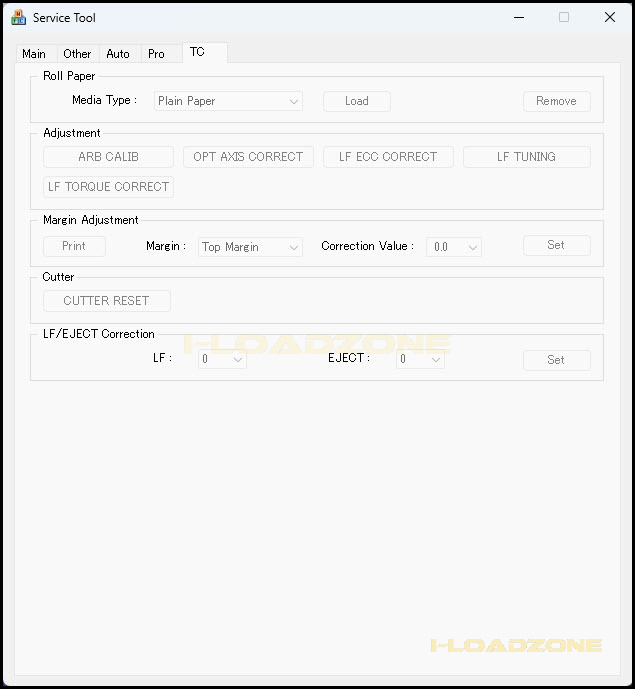Switch to the Main tab
Image resolution: width=635 pixels, height=689 pixels.
pyautogui.click(x=34, y=54)
